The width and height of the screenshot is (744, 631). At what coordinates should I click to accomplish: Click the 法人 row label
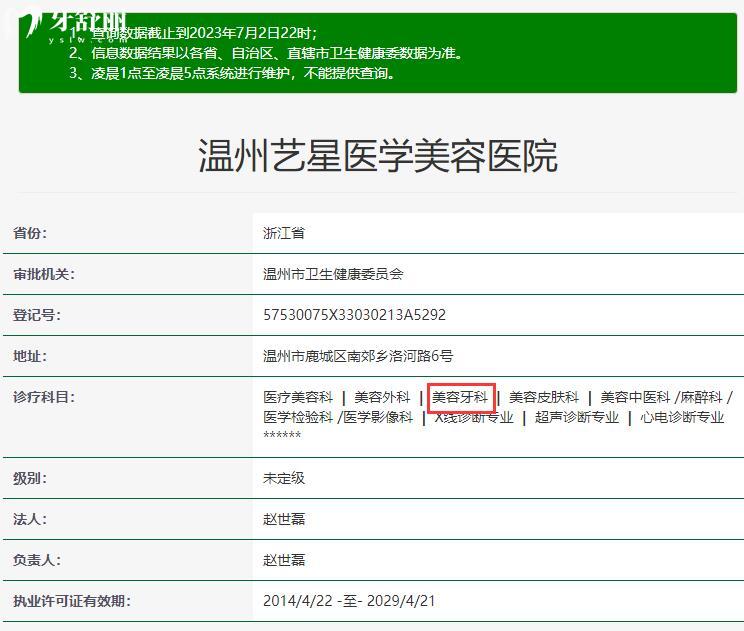click(x=30, y=519)
